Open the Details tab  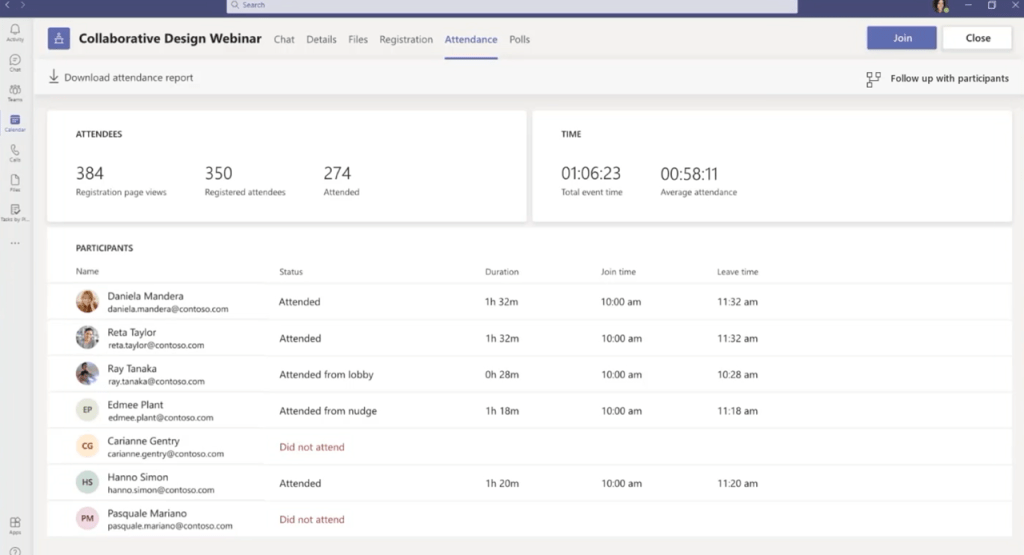(x=321, y=39)
